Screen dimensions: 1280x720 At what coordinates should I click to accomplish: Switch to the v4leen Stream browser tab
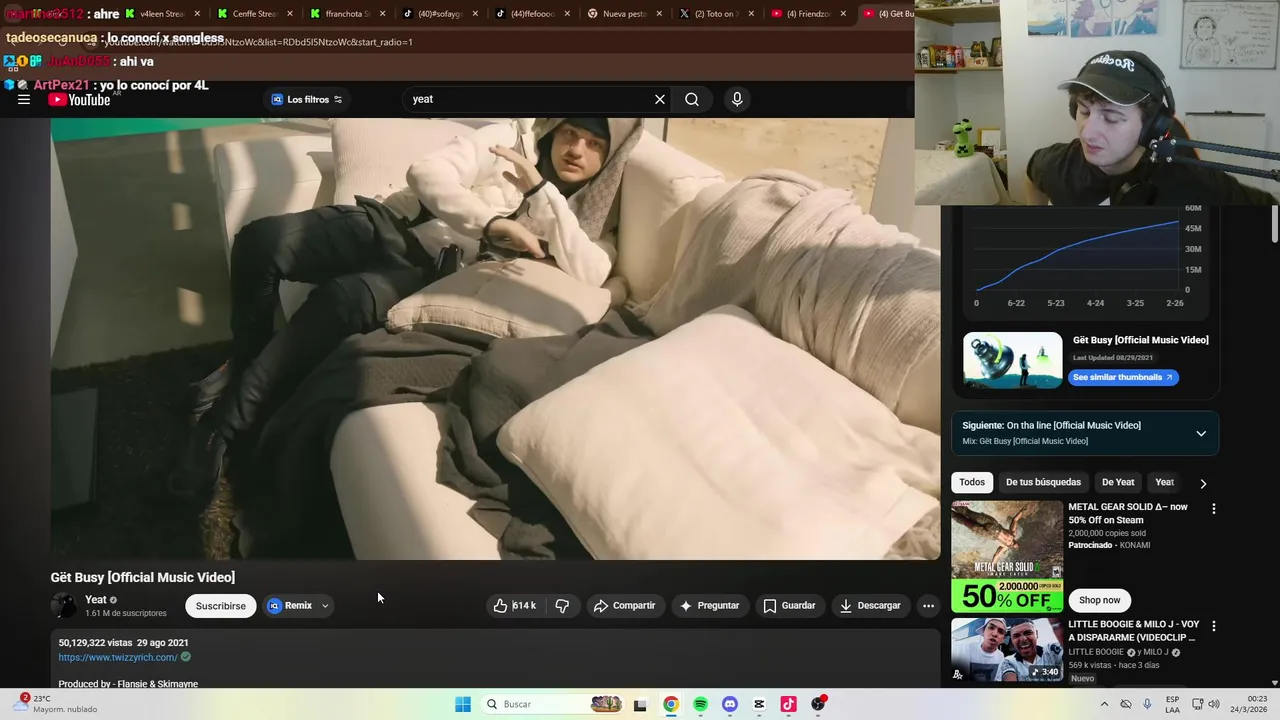pyautogui.click(x=161, y=14)
